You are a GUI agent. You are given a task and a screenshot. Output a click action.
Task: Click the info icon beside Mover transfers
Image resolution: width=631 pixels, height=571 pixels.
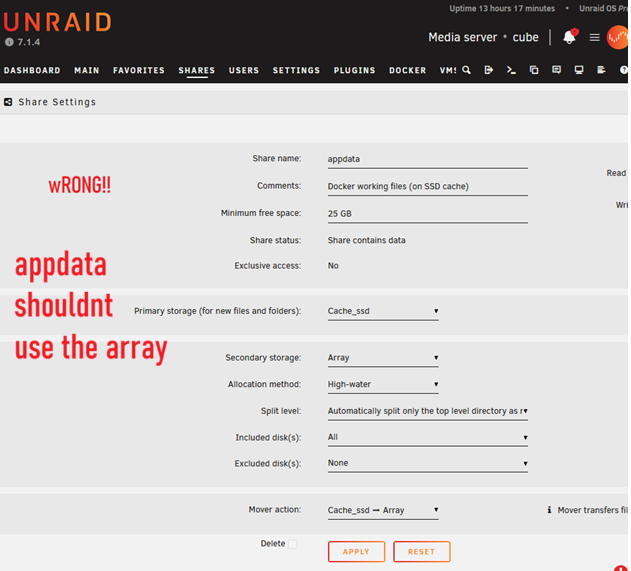[549, 510]
